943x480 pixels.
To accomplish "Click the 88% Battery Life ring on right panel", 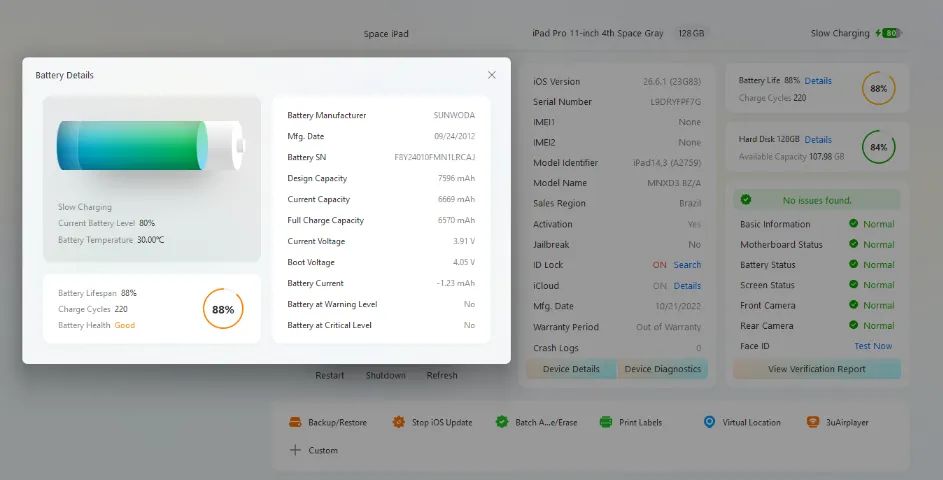I will tap(879, 88).
